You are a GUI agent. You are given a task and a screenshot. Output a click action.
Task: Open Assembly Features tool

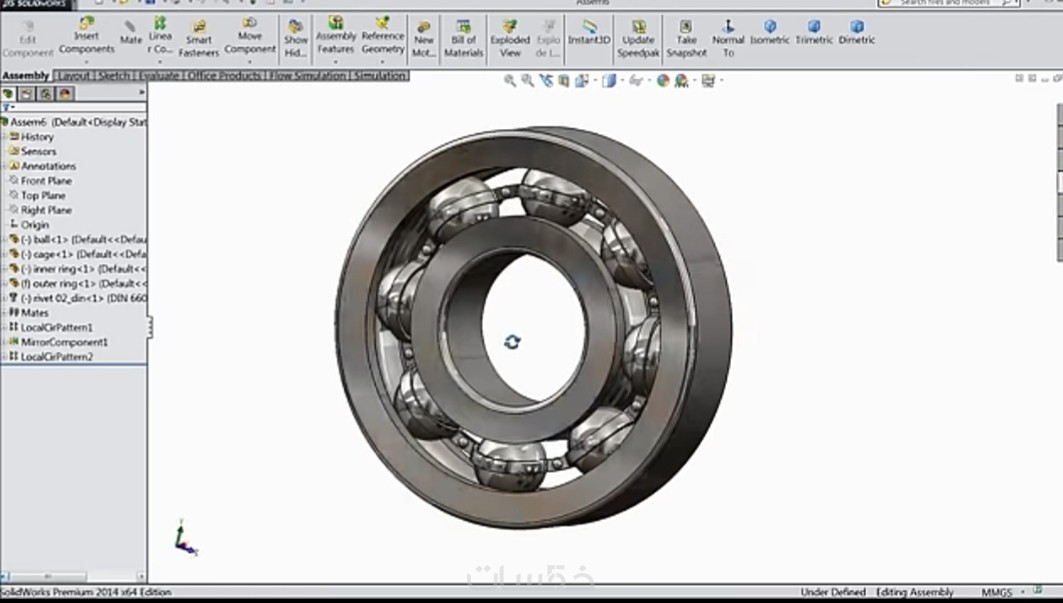pos(336,38)
